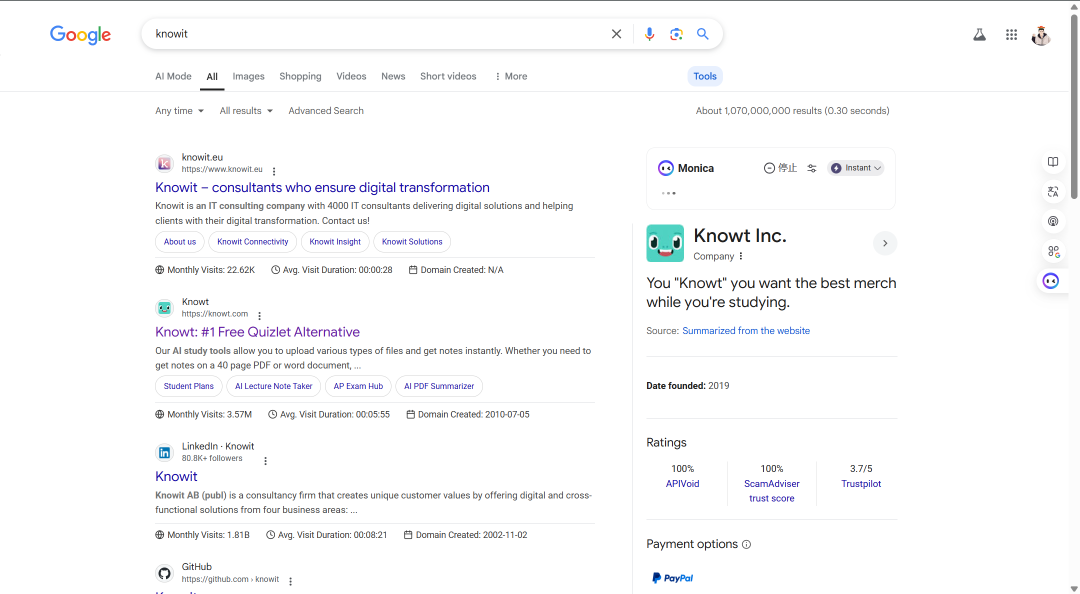Open Summarized from the website link
1080x594 pixels.
[x=746, y=331]
